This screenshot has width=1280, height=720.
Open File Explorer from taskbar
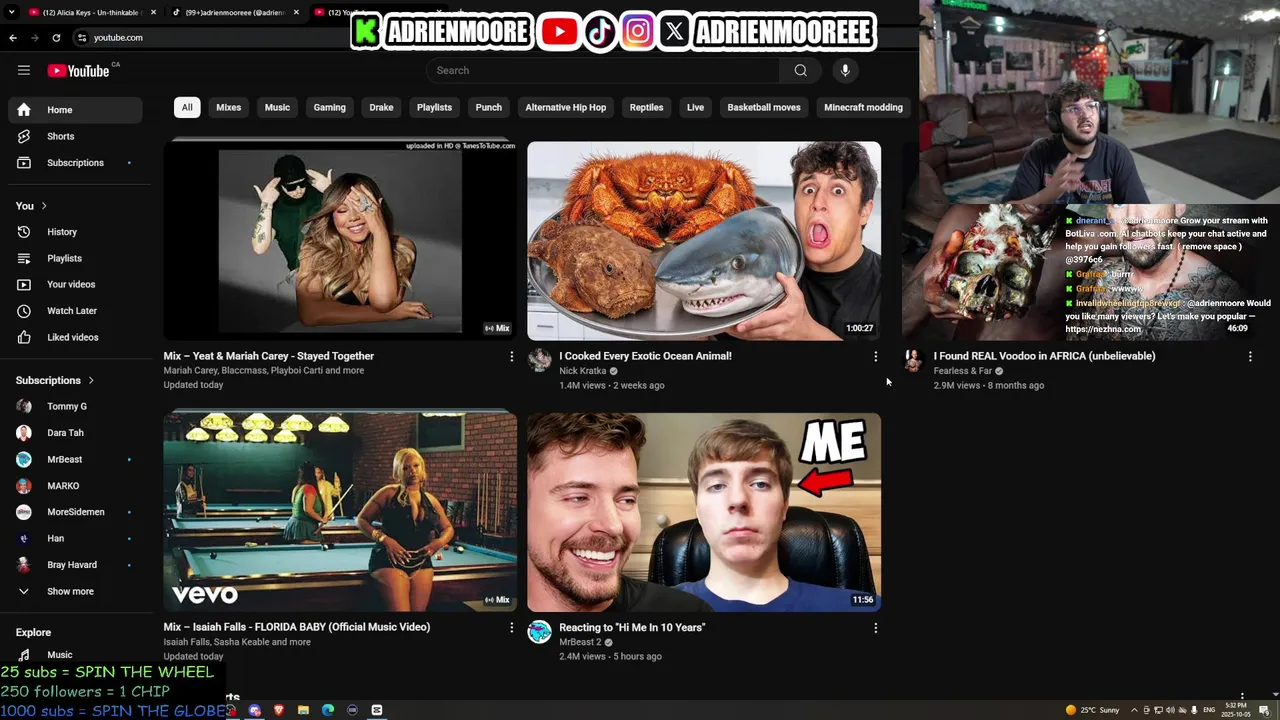[x=303, y=710]
